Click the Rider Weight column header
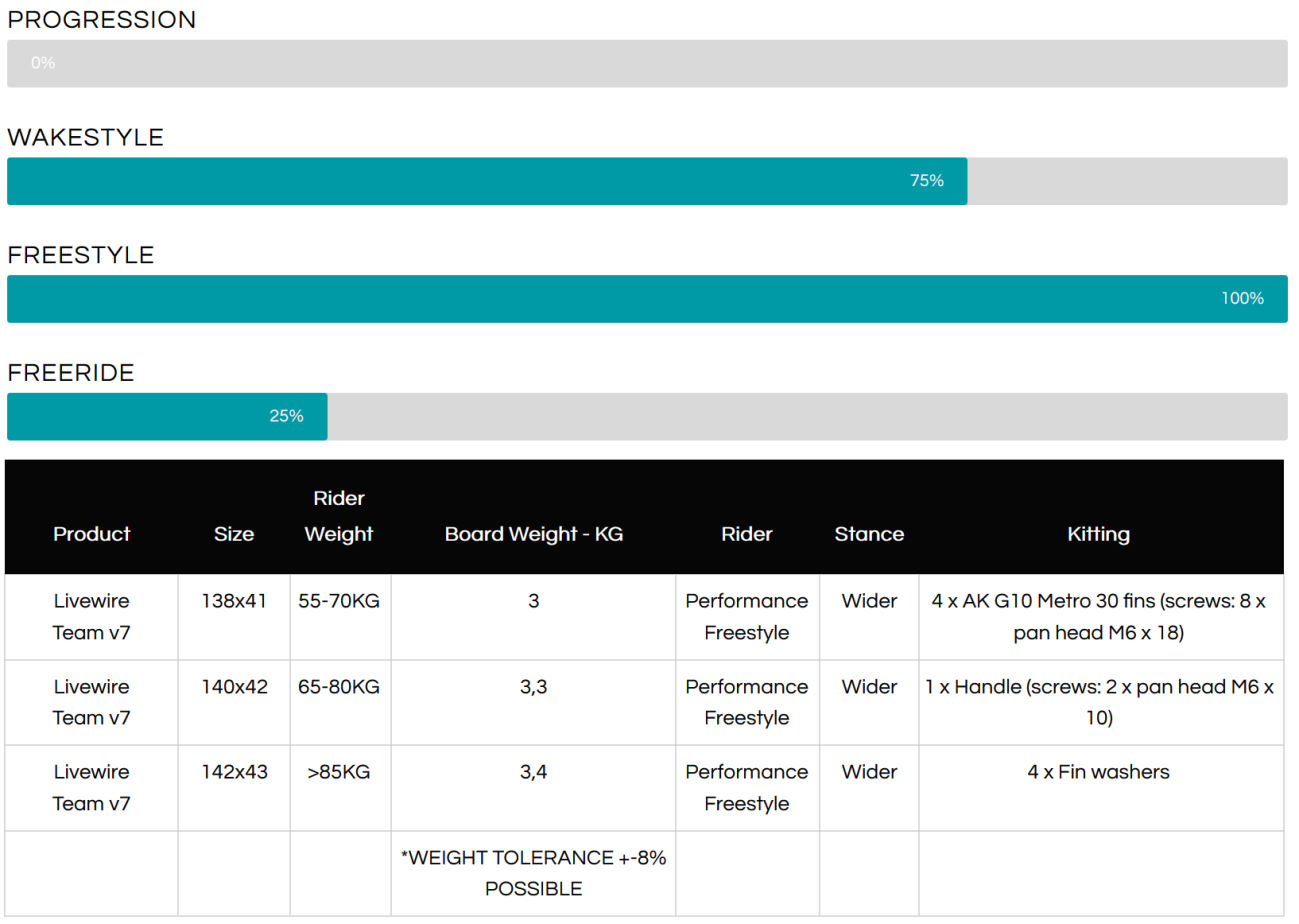Viewport: 1299px width, 924px height. click(339, 516)
